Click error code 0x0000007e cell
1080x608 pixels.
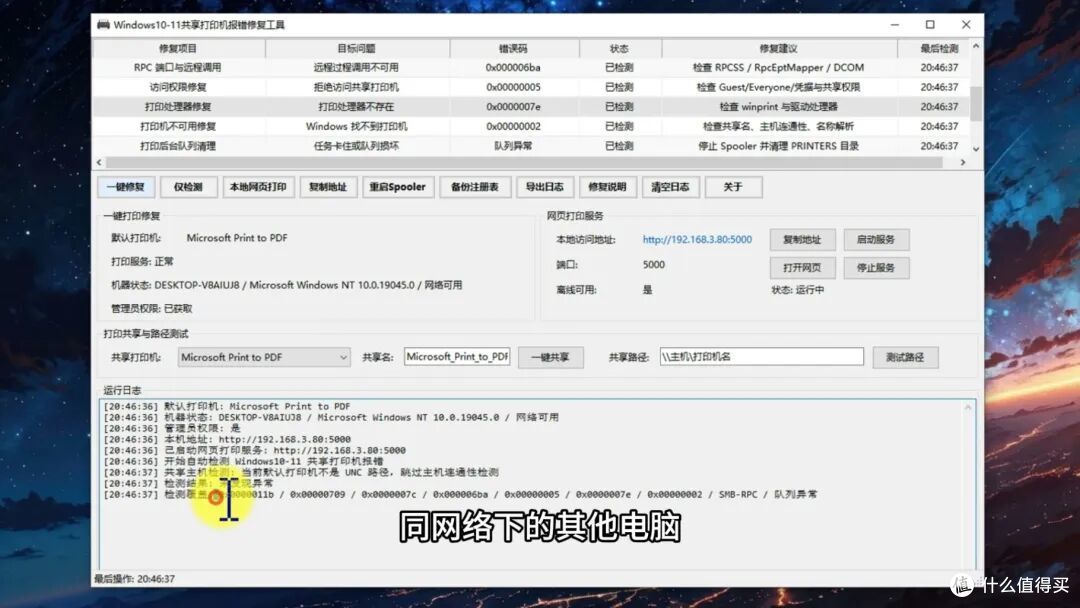(513, 107)
